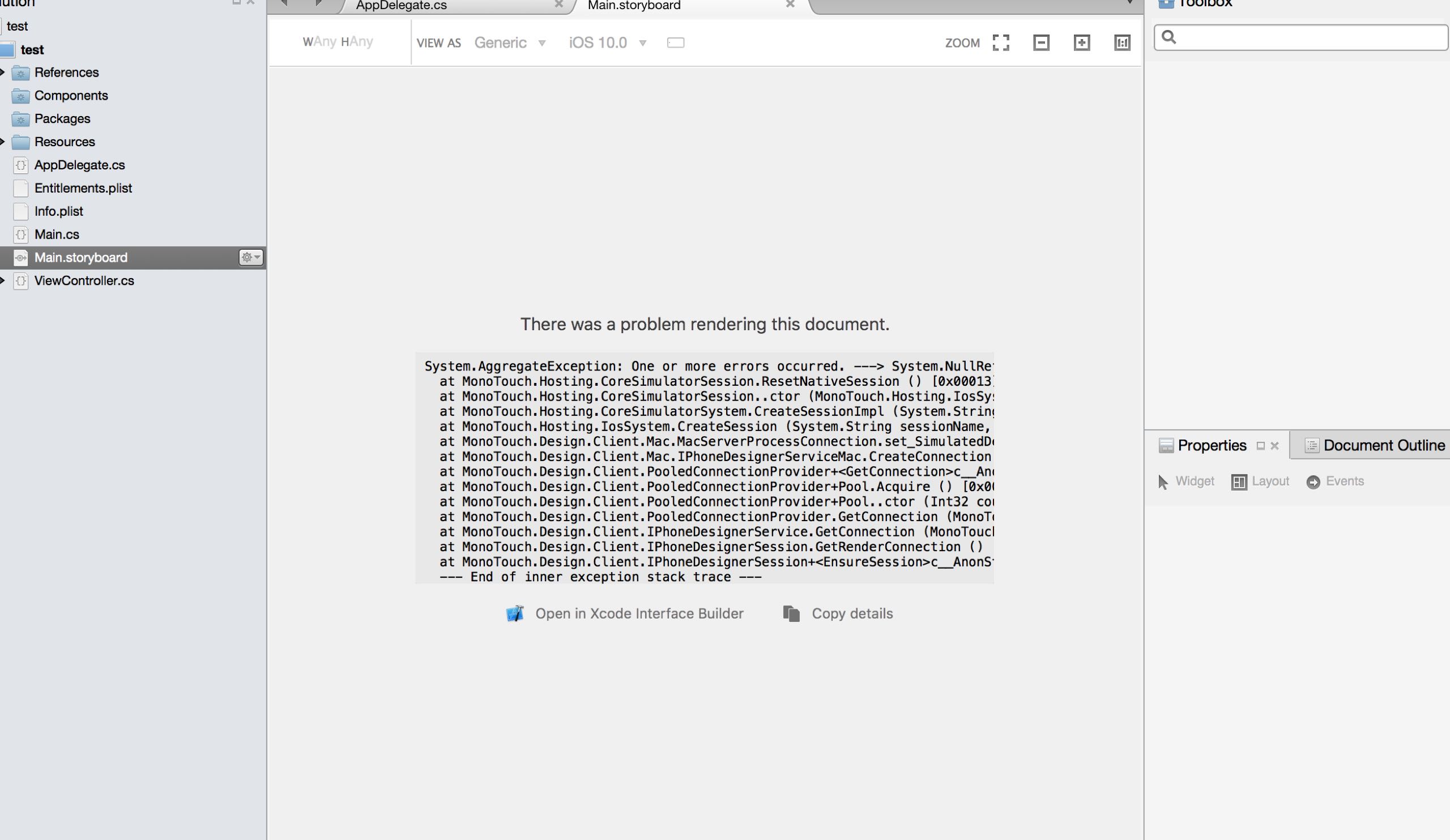Expand the Resources folder
The height and width of the screenshot is (840, 1450).
click(x=3, y=142)
